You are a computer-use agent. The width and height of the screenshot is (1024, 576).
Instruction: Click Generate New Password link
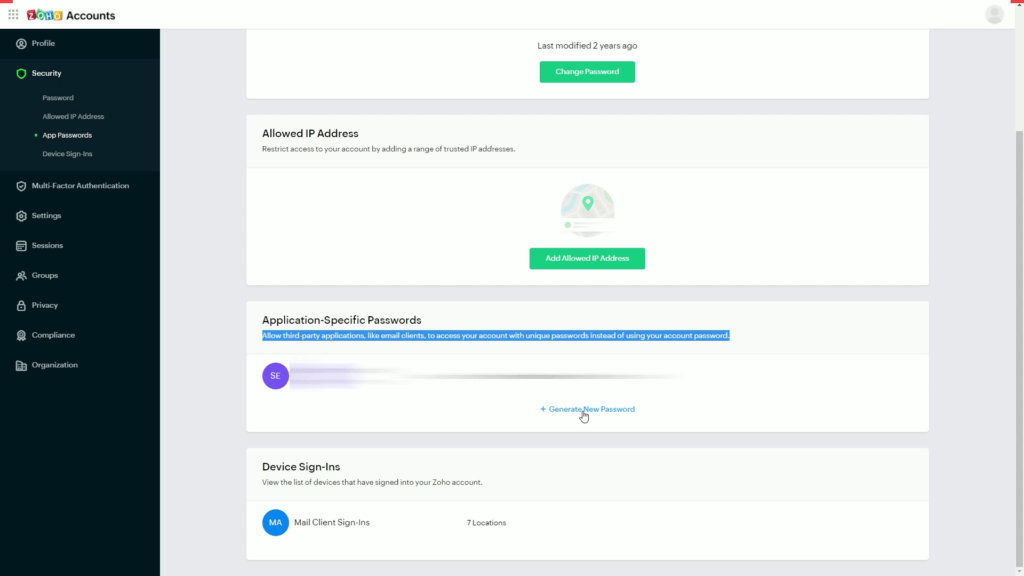(587, 409)
